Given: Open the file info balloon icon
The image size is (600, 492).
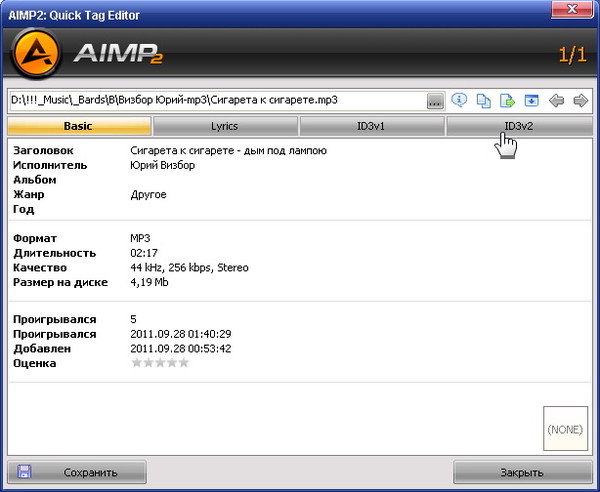Looking at the screenshot, I should pos(459,101).
